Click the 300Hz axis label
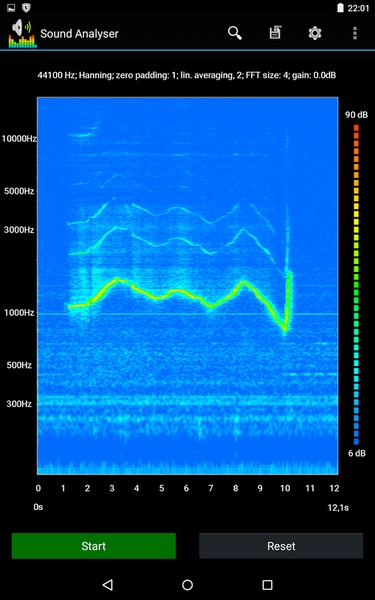 point(19,404)
